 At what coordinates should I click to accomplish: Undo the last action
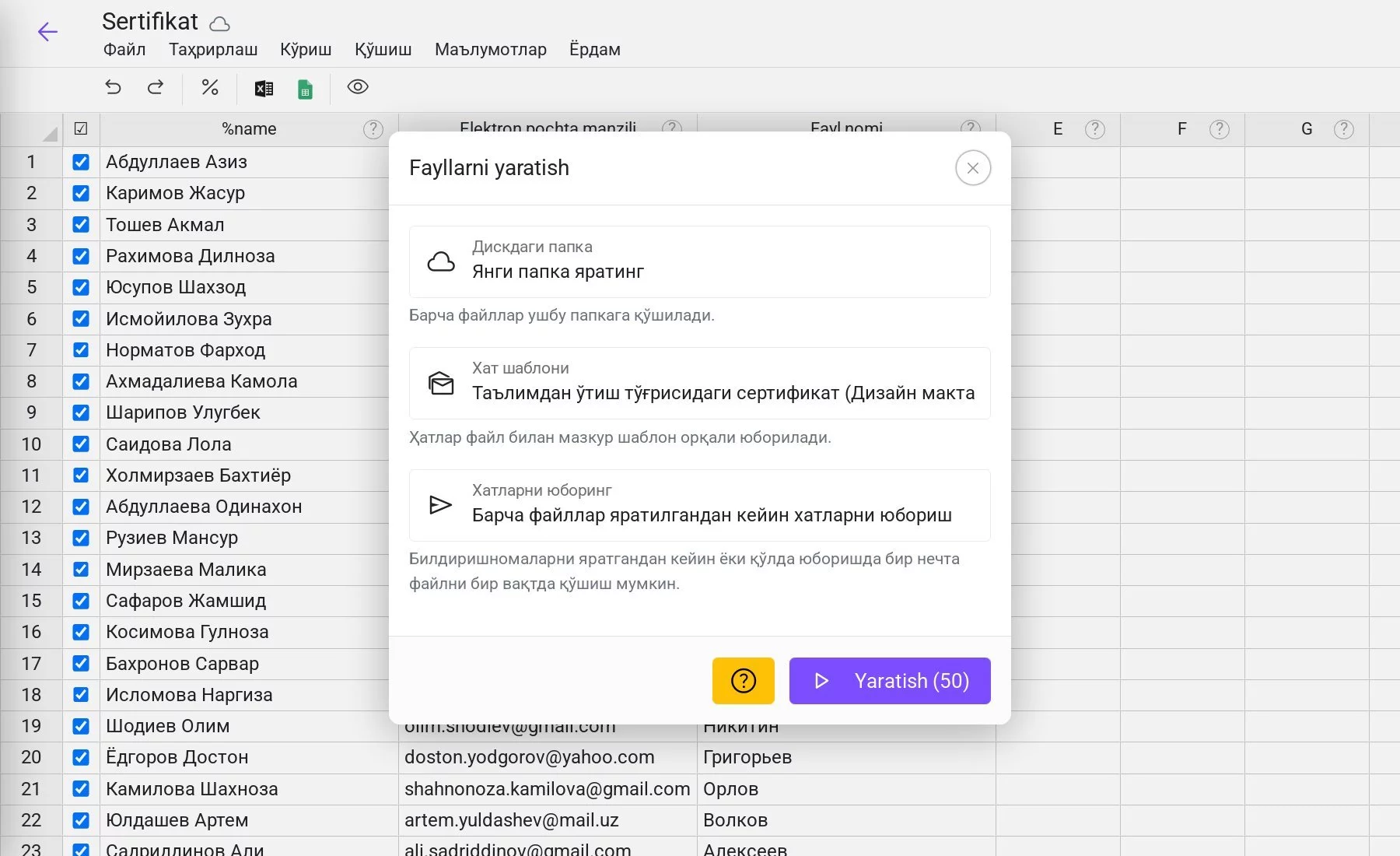coord(114,87)
